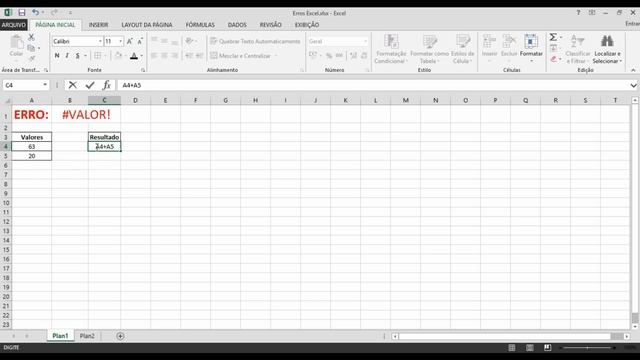Decrease font size with smaller A icon
The height and width of the screenshot is (360, 640).
click(140, 41)
